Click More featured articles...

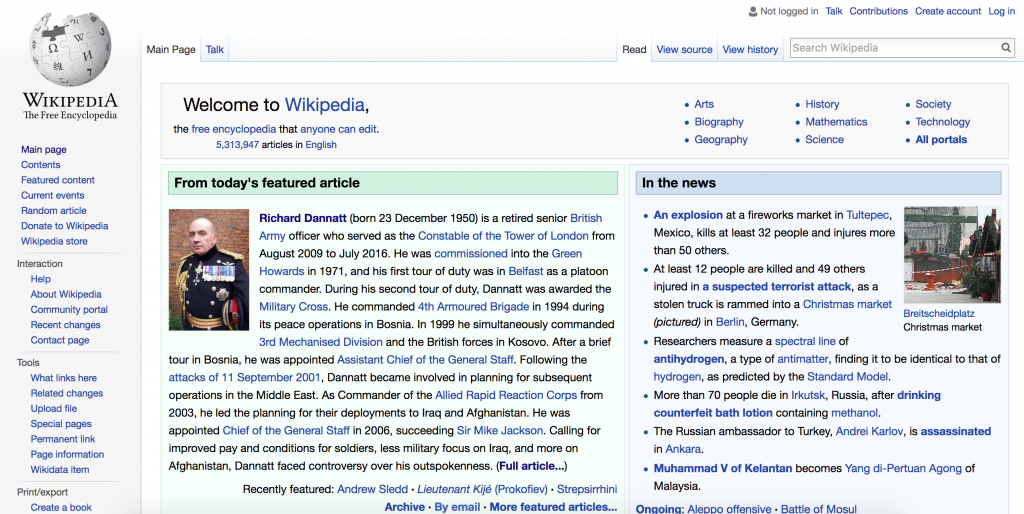[x=553, y=507]
